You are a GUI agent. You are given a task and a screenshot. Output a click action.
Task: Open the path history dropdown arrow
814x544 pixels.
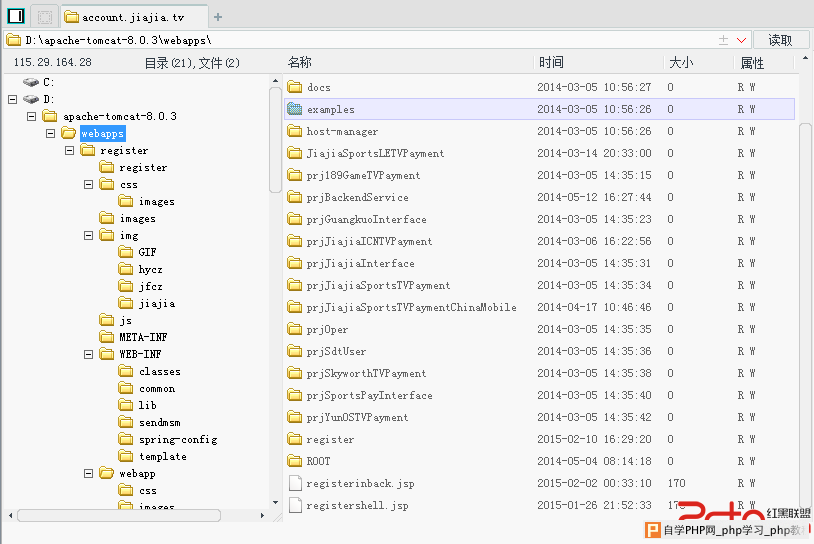click(x=742, y=40)
